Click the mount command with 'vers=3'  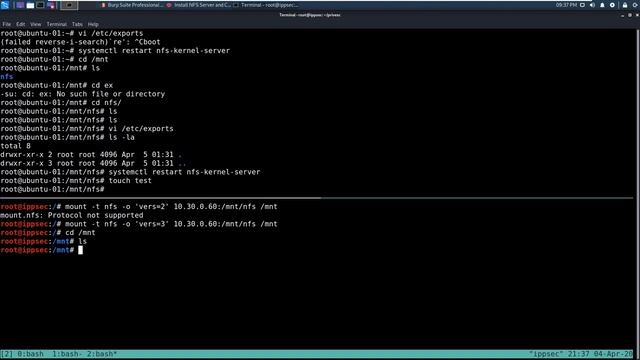click(139, 224)
